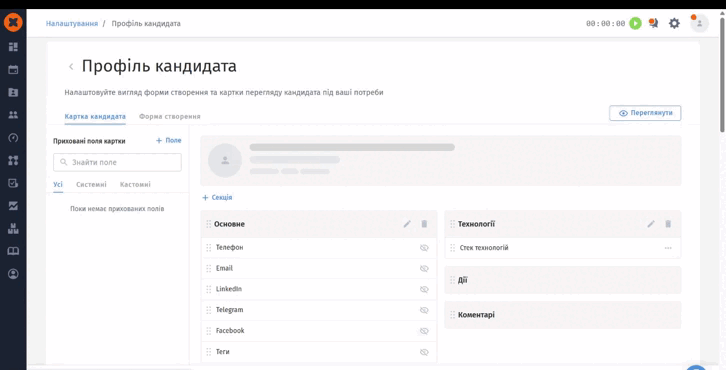Grab drag handle of Telegram field

pyautogui.click(x=209, y=310)
